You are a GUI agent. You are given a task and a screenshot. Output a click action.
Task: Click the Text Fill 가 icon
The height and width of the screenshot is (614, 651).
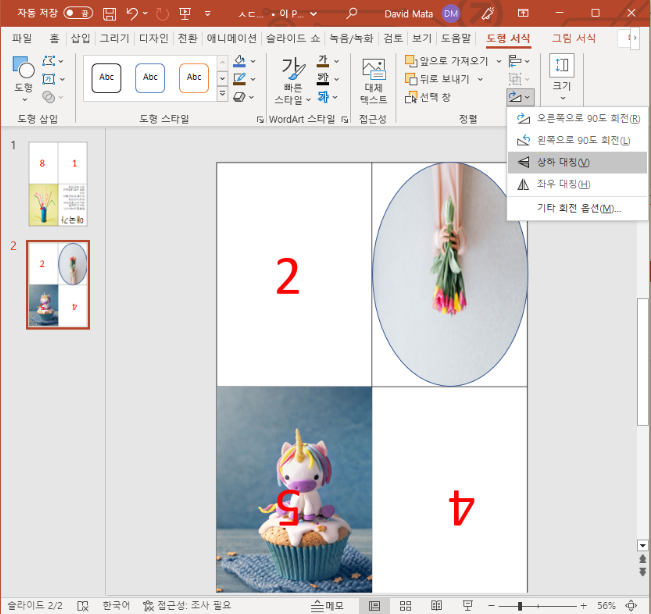tap(323, 61)
